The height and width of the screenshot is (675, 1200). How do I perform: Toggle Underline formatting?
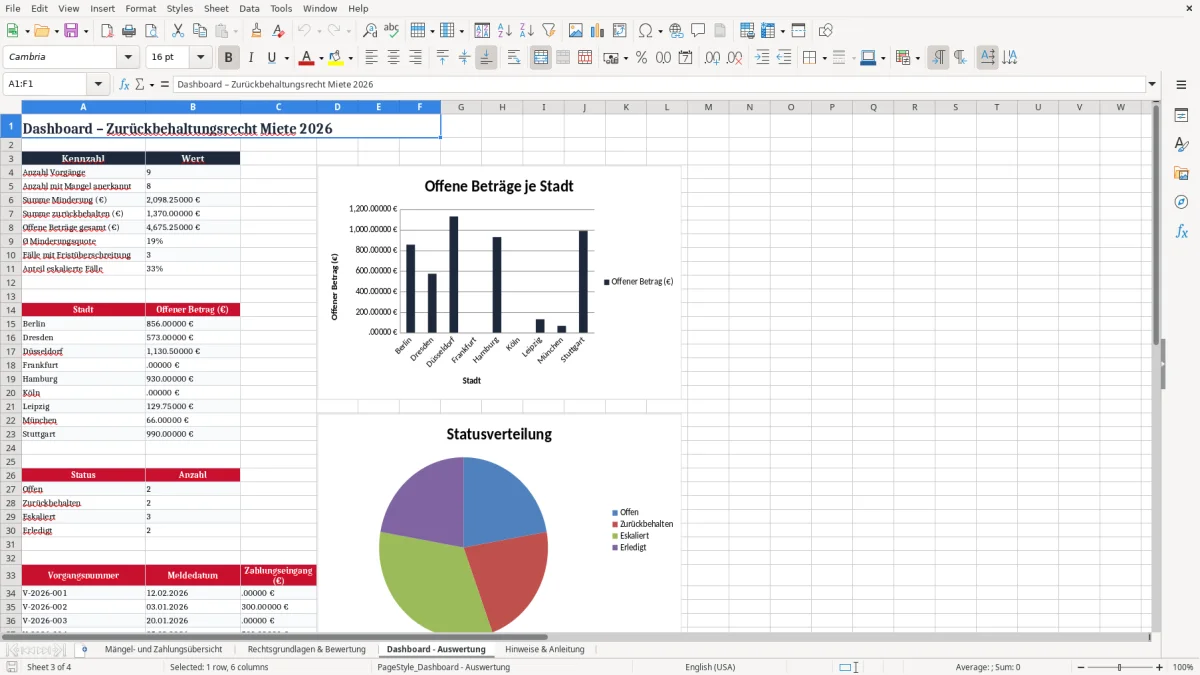pyautogui.click(x=272, y=58)
